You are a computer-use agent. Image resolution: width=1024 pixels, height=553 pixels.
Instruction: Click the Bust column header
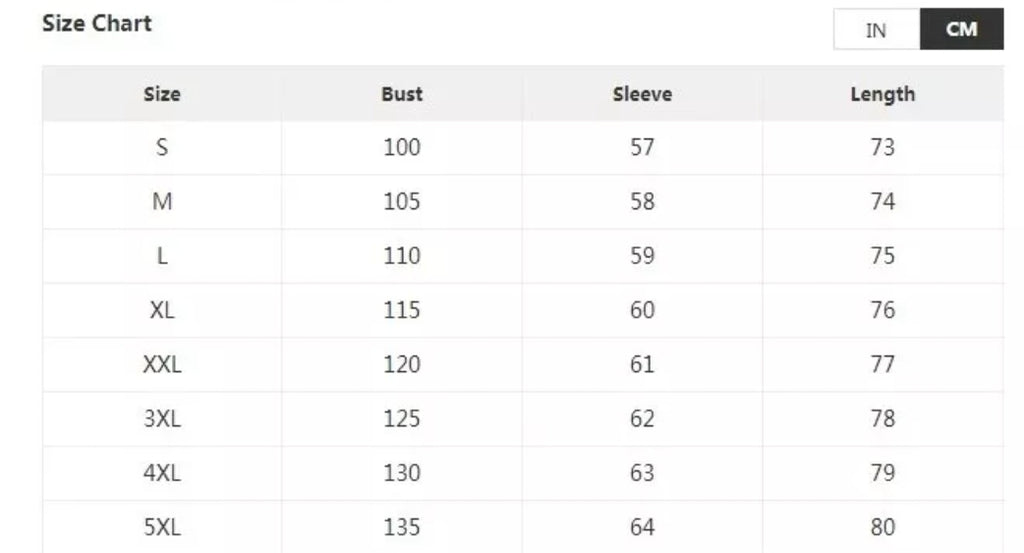tap(402, 95)
